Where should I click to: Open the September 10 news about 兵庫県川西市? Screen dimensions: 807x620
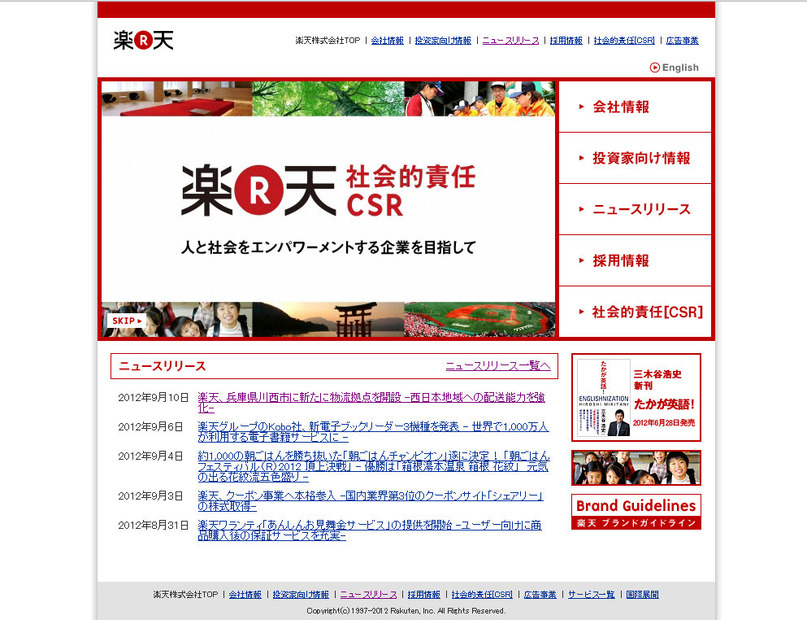click(x=371, y=402)
